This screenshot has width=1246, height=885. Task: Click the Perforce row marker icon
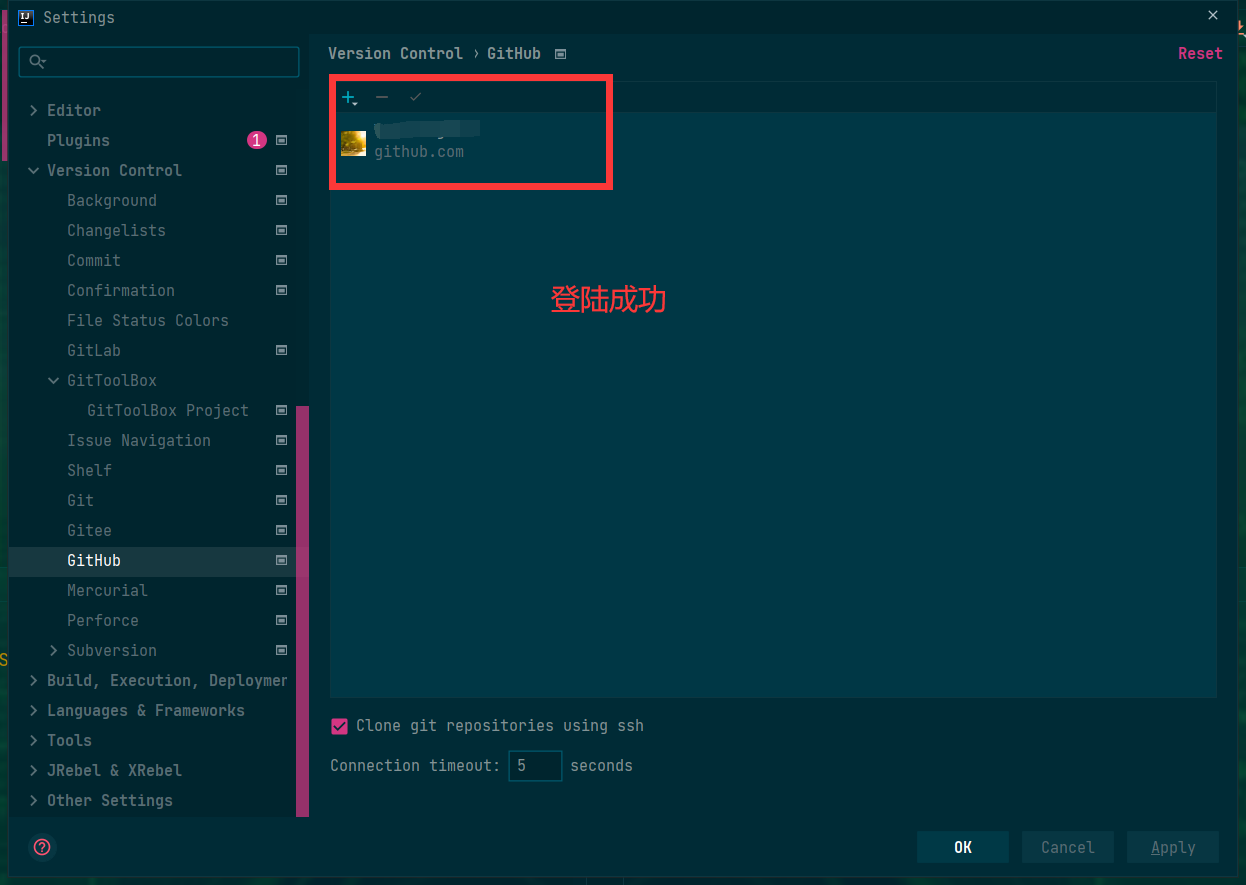pyautogui.click(x=281, y=620)
